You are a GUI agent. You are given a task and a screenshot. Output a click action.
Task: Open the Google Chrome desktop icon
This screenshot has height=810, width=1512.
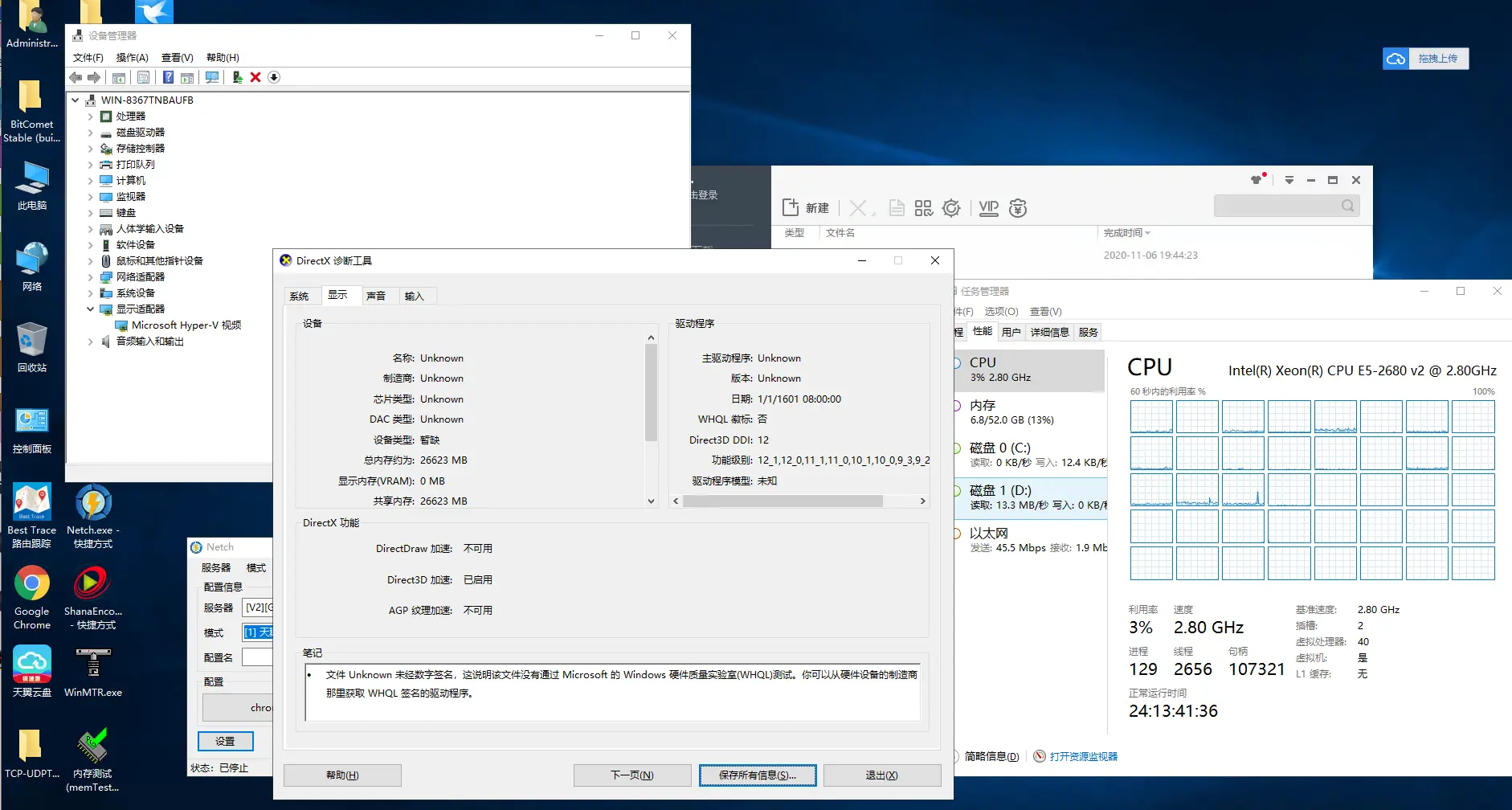pos(32,598)
